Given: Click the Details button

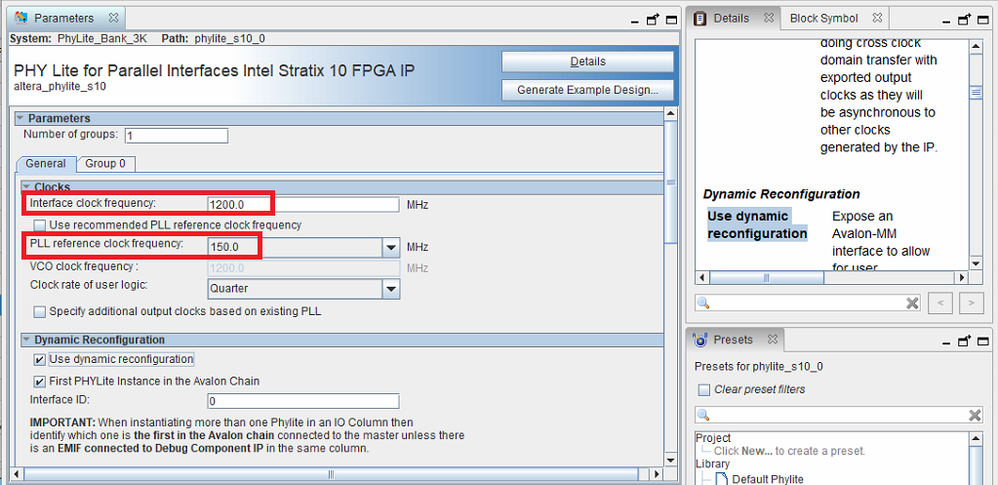Looking at the screenshot, I should (x=587, y=62).
